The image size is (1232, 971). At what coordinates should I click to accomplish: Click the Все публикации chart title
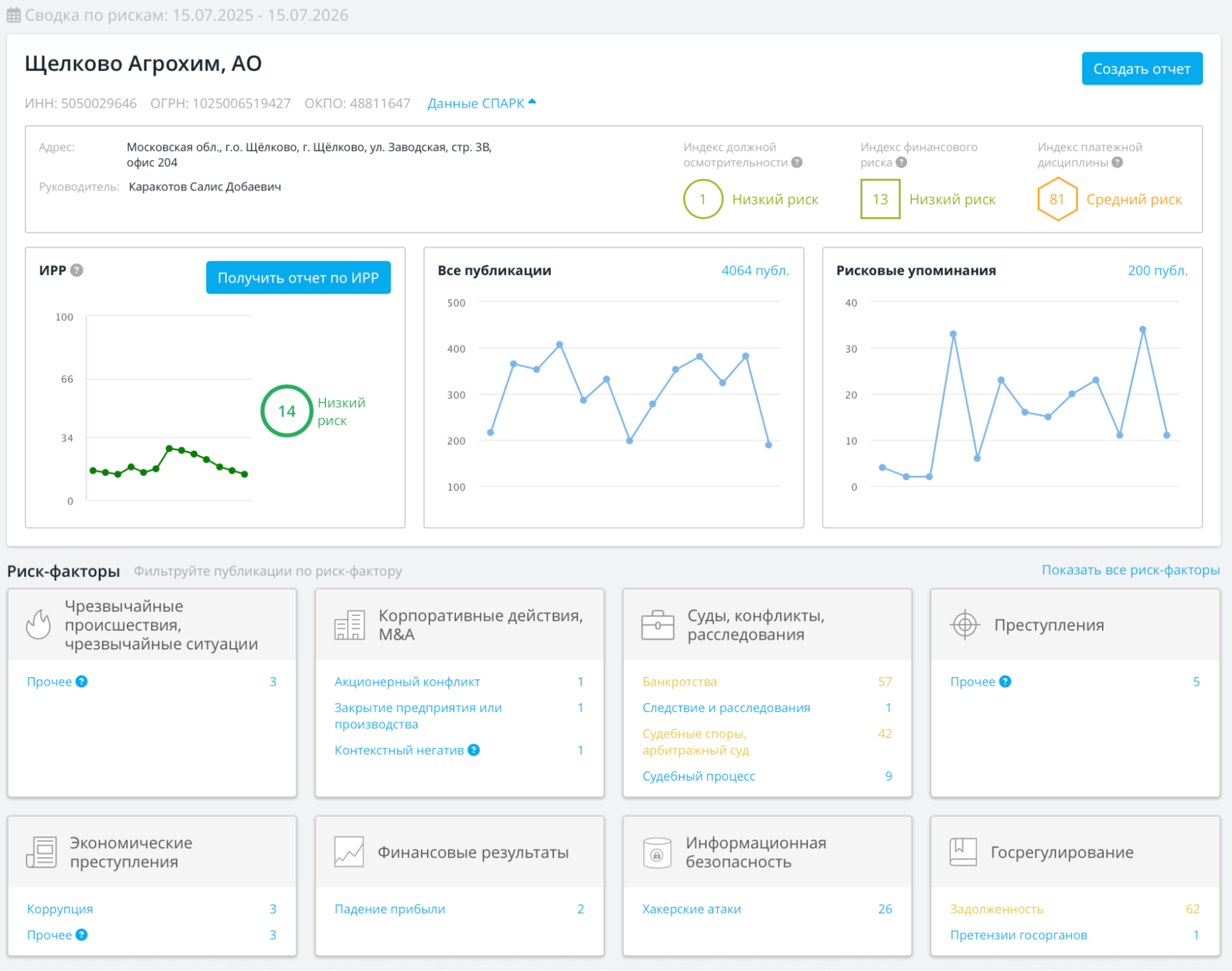pyautogui.click(x=494, y=270)
